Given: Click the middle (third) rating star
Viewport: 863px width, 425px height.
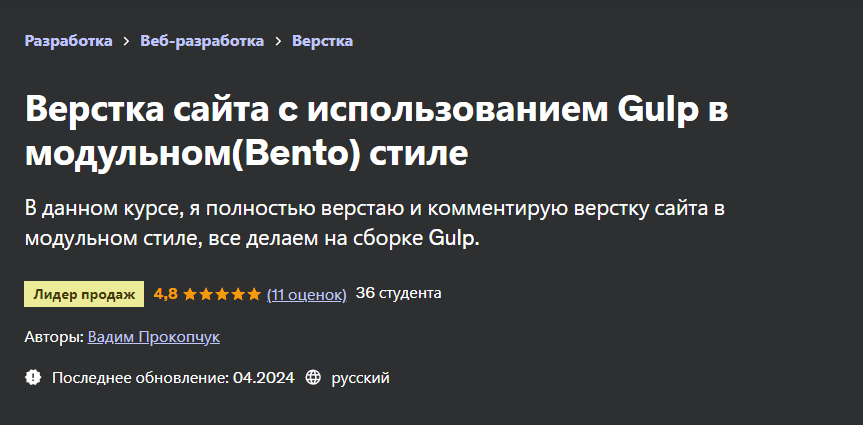Looking at the screenshot, I should (222, 294).
